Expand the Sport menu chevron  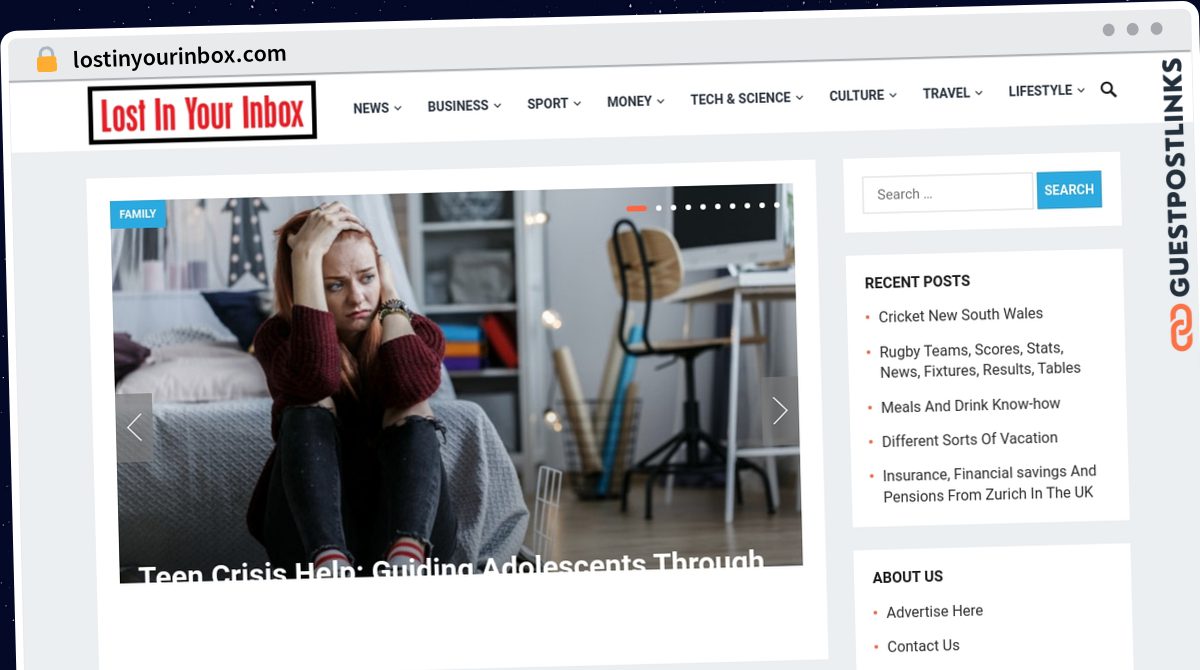point(577,103)
